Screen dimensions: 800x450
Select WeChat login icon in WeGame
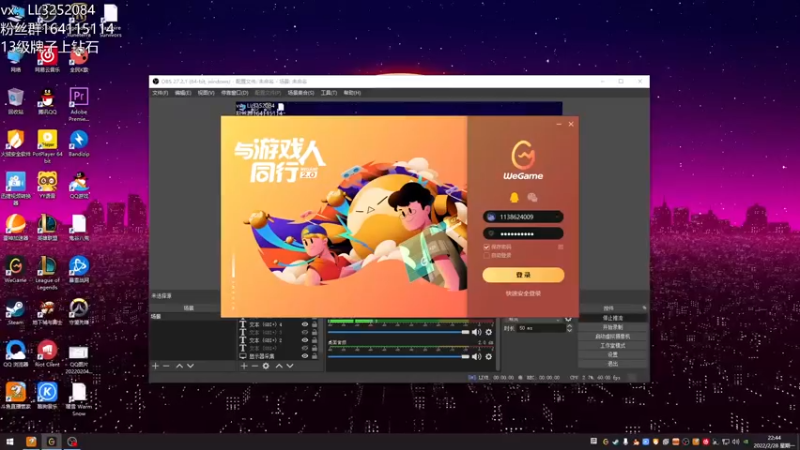(x=532, y=197)
